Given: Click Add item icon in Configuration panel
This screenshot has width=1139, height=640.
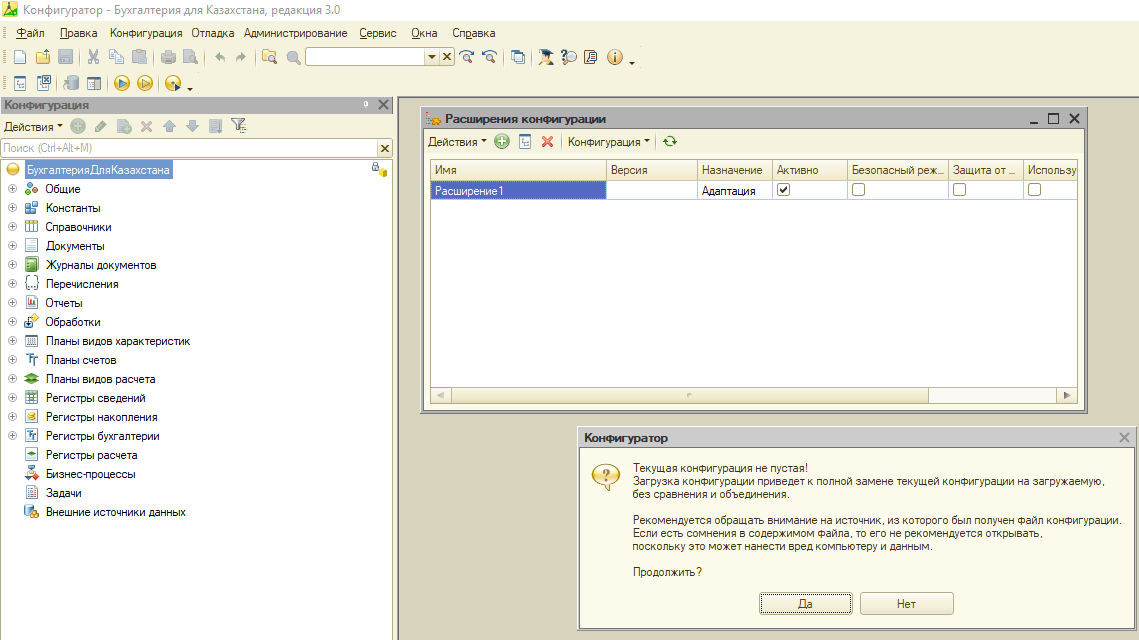Looking at the screenshot, I should point(78,126).
